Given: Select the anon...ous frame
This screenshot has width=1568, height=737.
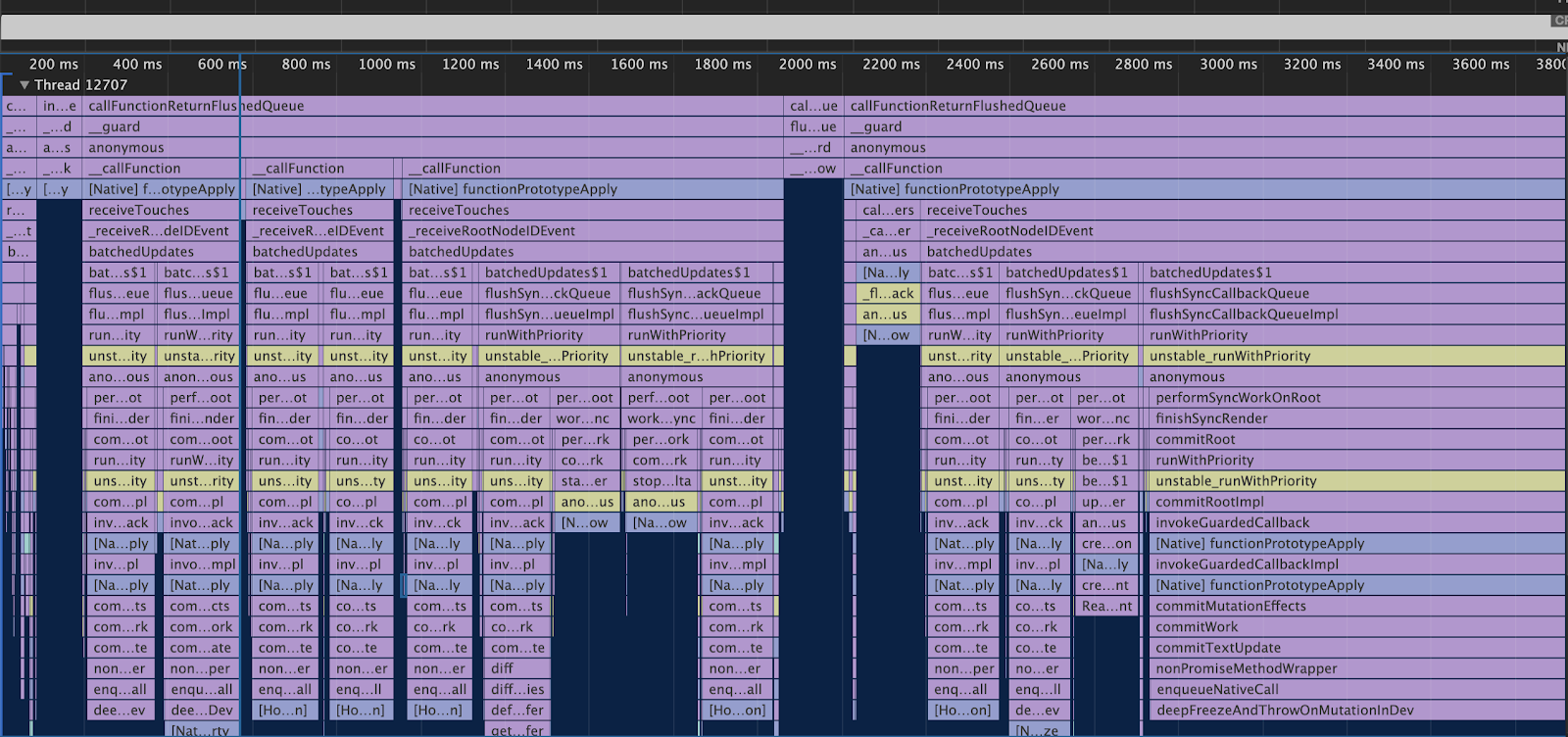Looking at the screenshot, I should (199, 377).
